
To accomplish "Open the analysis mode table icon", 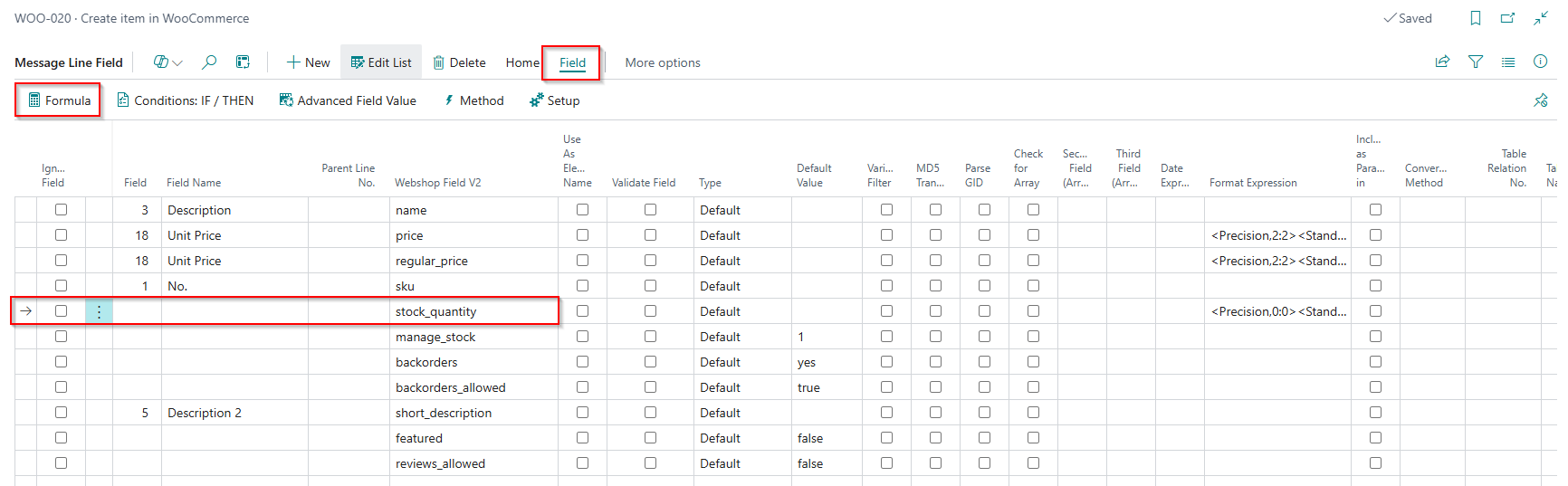I will 243,62.
